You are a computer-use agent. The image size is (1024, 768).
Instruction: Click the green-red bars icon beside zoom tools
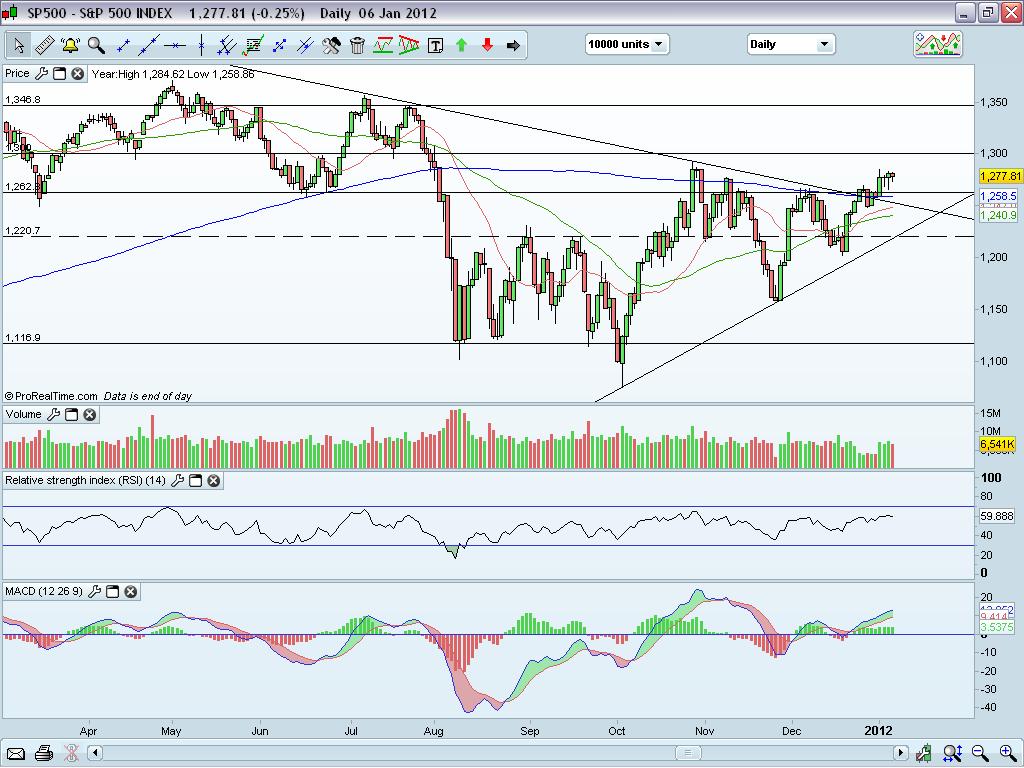[x=923, y=754]
